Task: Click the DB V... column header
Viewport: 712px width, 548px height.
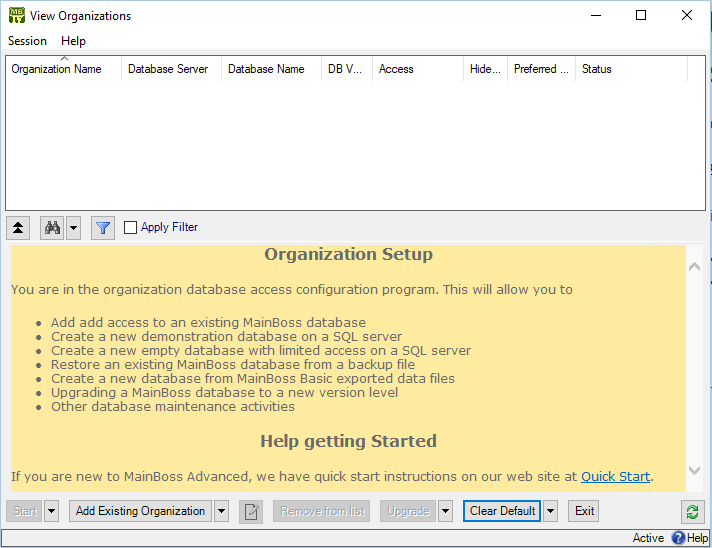Action: [x=347, y=69]
